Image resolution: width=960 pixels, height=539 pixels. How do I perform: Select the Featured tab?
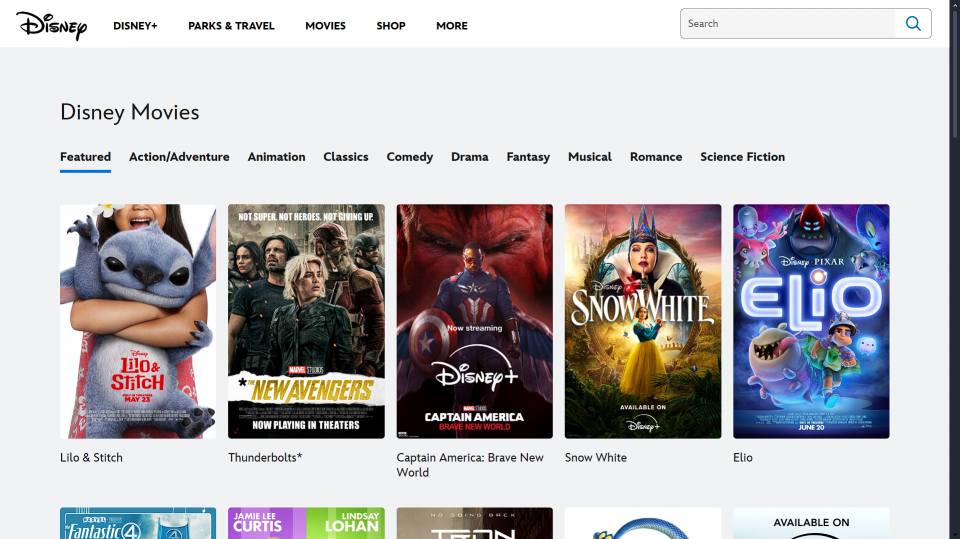pyautogui.click(x=85, y=157)
